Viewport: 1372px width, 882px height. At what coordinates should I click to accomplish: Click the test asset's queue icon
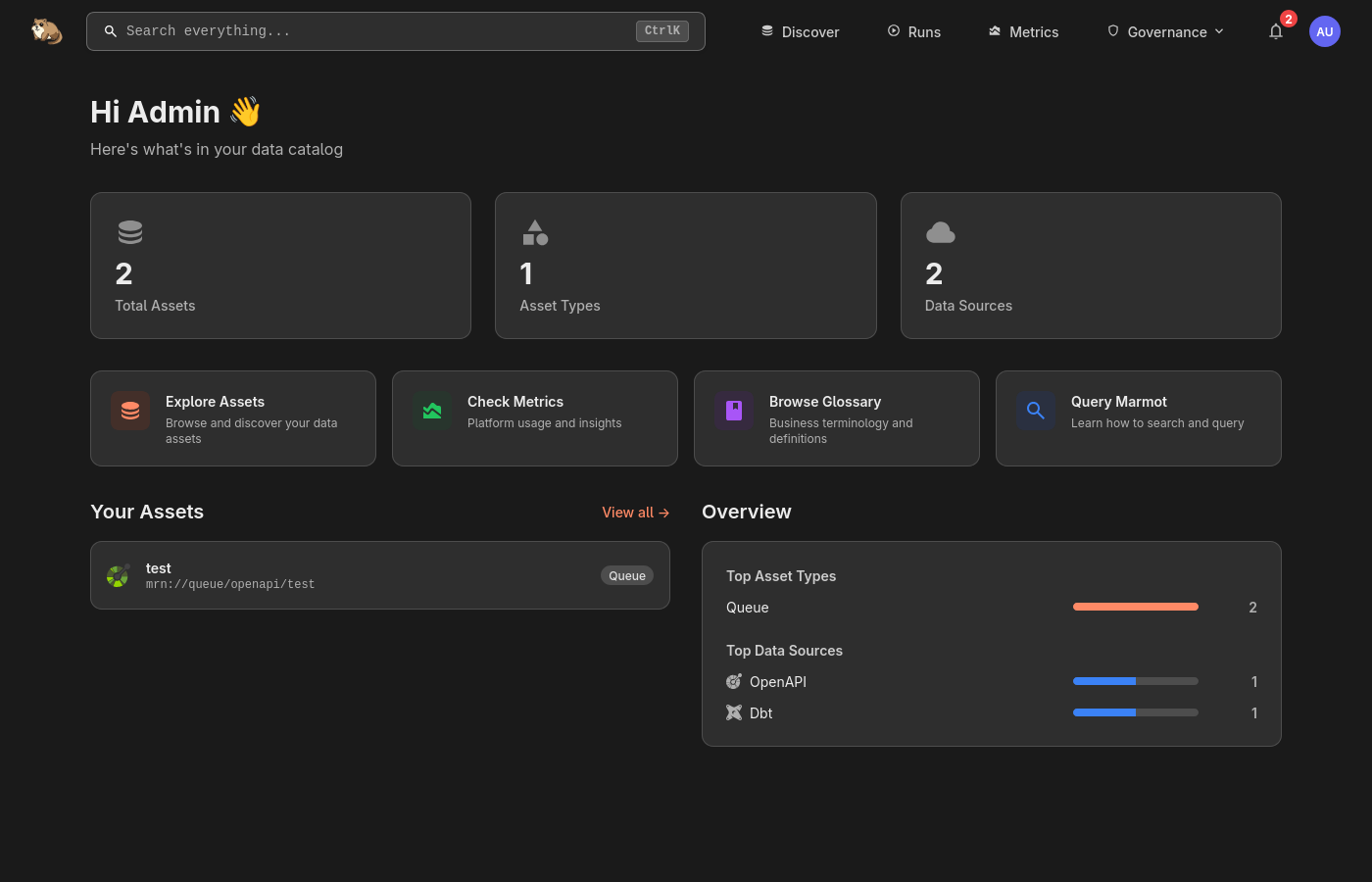[118, 576]
